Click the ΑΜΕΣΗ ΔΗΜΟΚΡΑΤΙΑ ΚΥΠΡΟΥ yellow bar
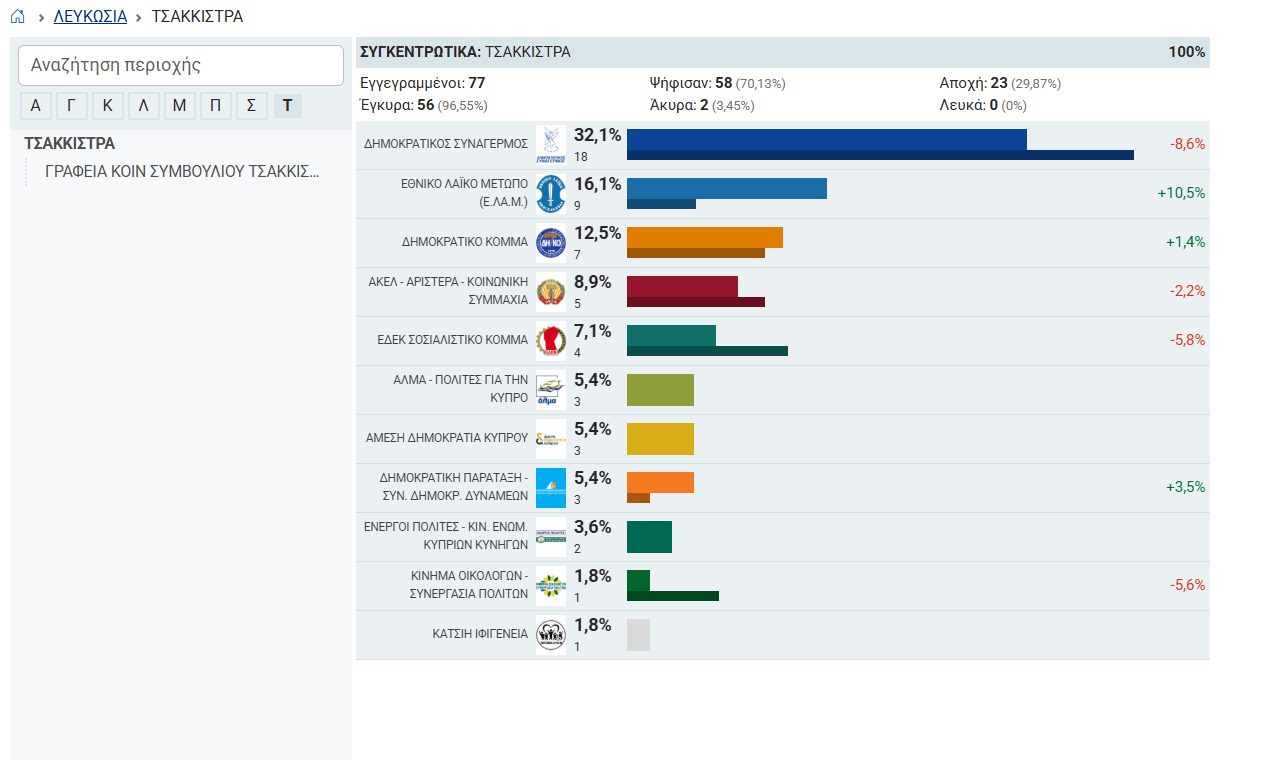The width and height of the screenshot is (1277, 760). tap(660, 438)
